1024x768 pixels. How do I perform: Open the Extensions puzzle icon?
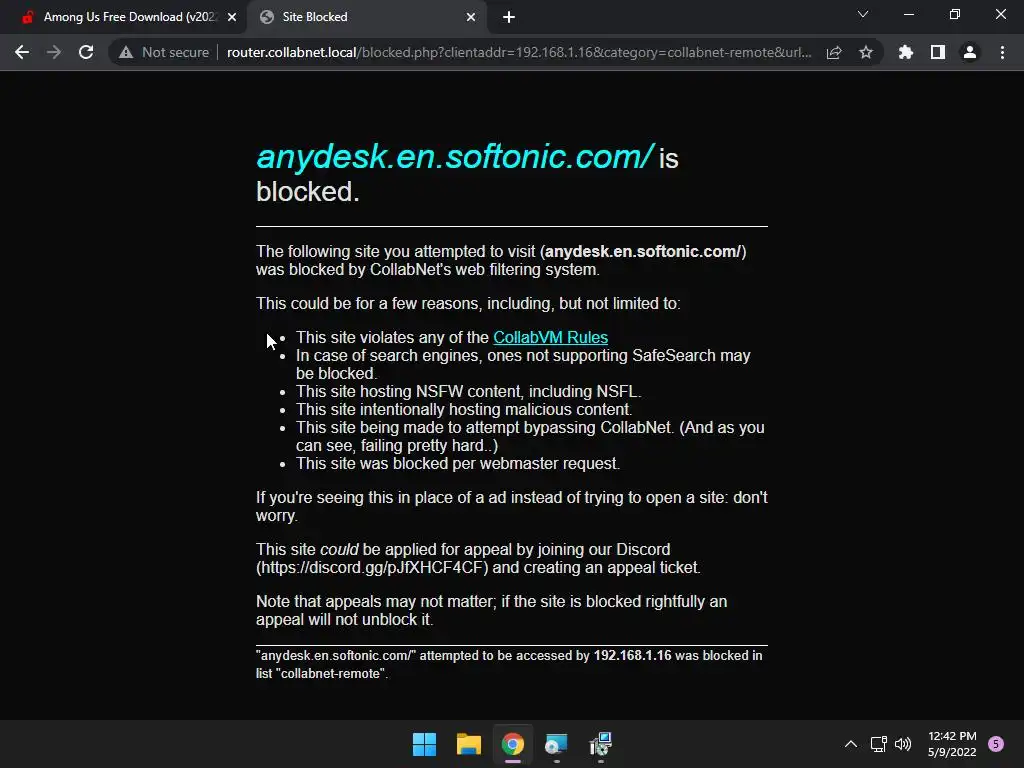tap(906, 52)
